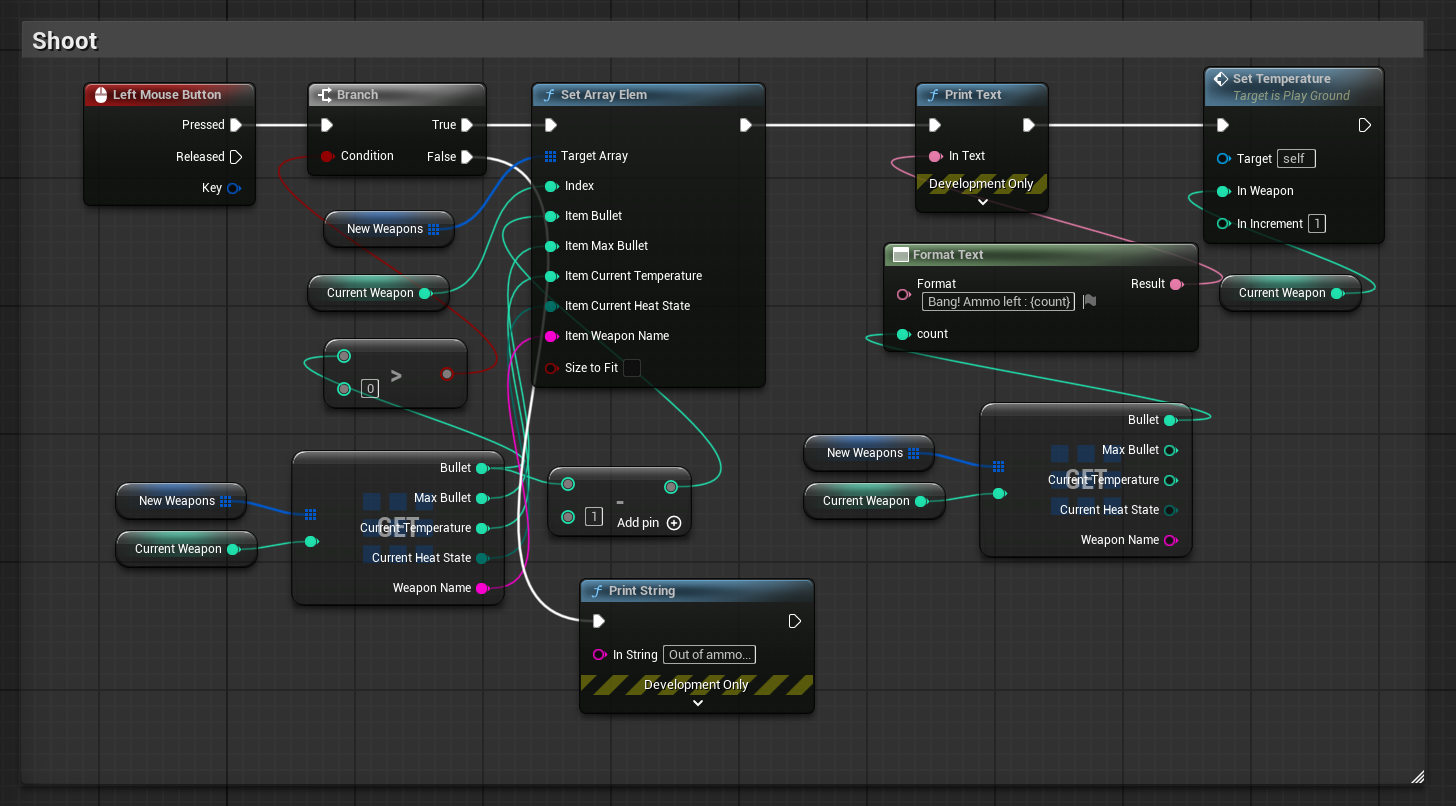Click the In String pin on Print String
Image resolution: width=1456 pixels, height=806 pixels.
coord(599,655)
